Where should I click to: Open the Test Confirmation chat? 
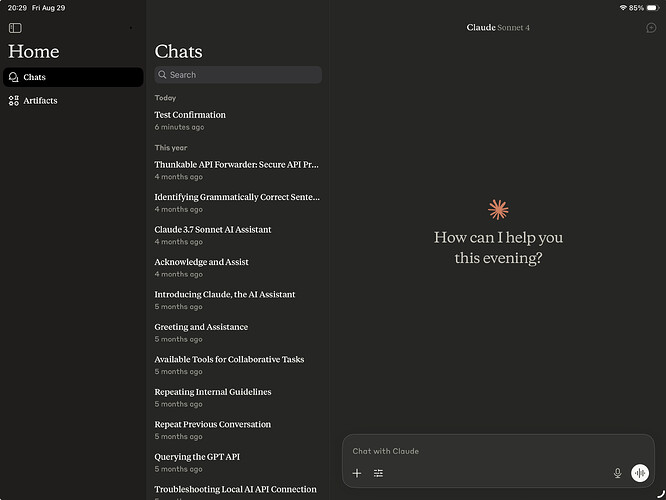point(238,121)
